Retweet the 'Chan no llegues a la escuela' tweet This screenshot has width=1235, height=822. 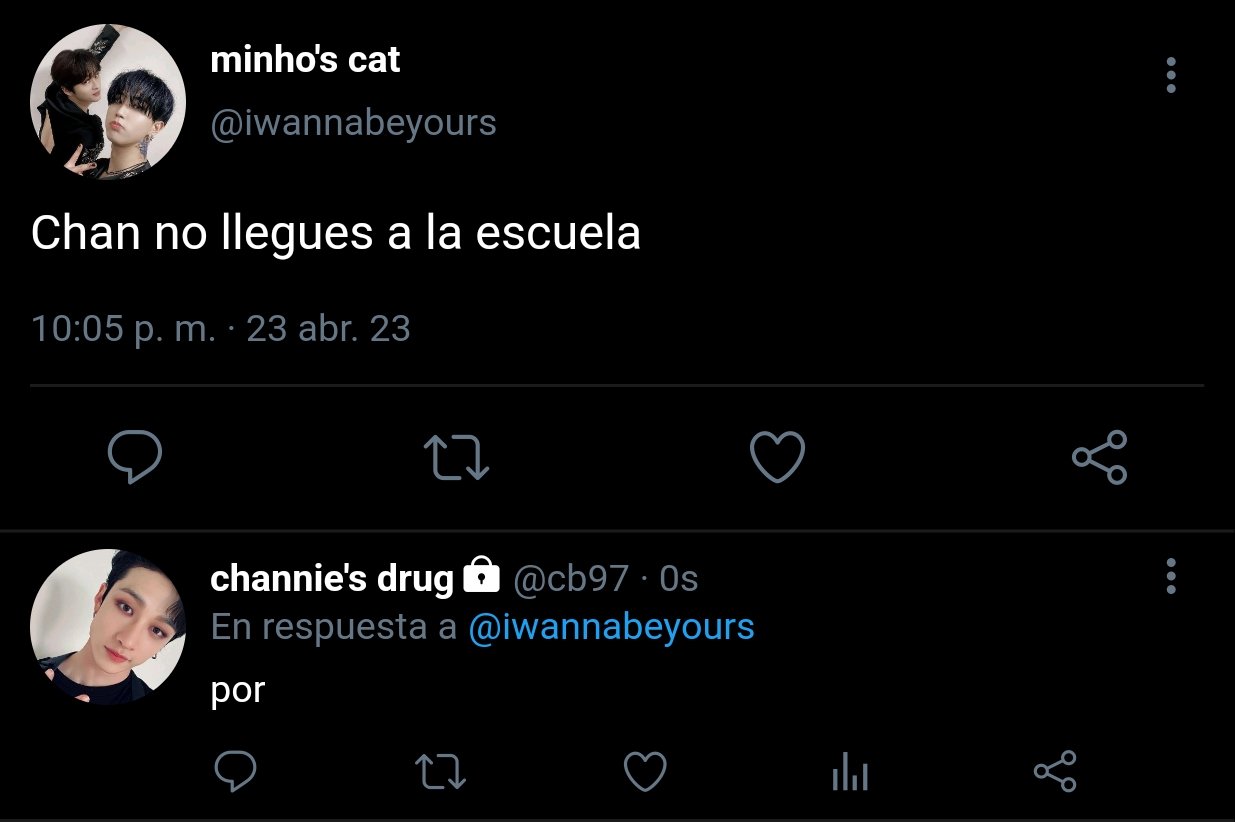tap(456, 458)
